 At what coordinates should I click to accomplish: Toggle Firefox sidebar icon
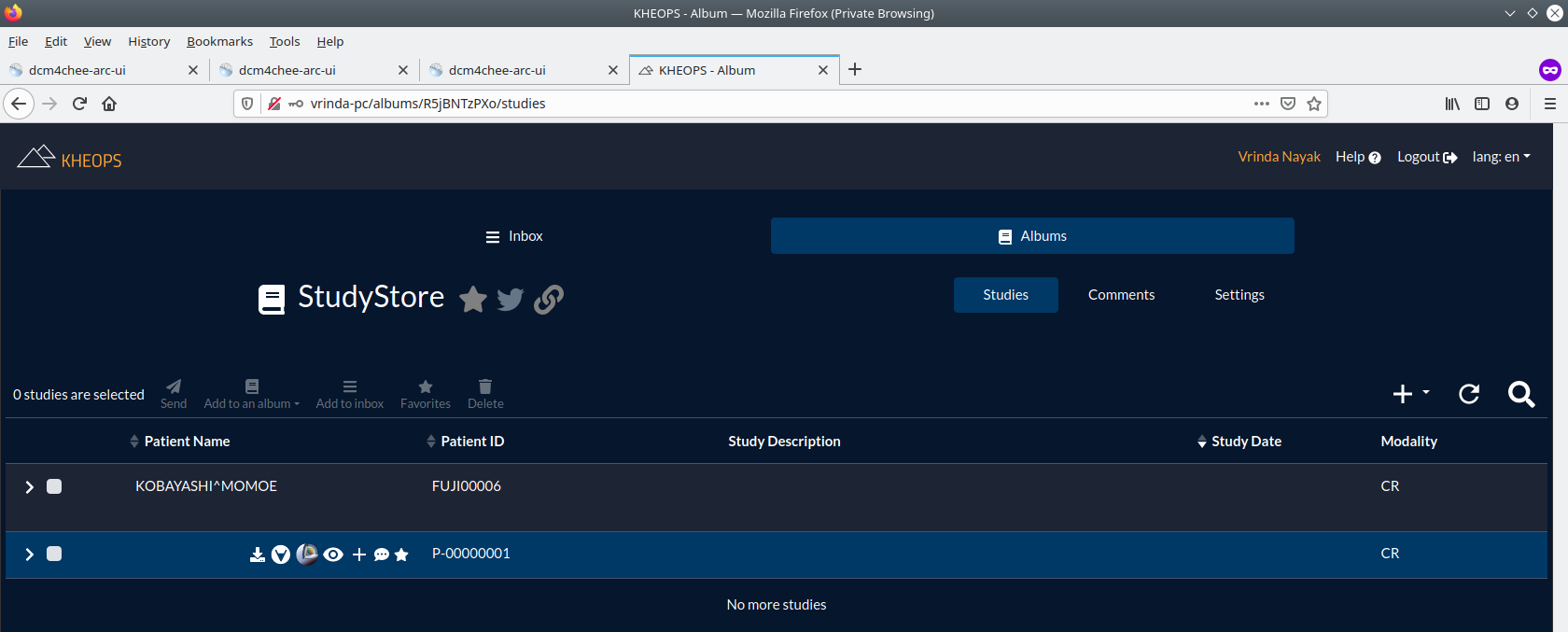pos(1482,104)
